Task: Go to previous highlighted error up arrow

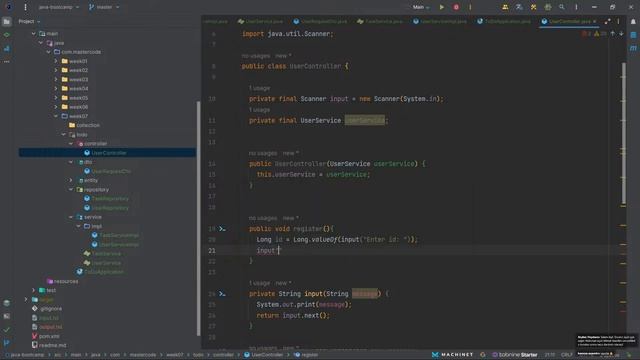Action: pos(613,34)
